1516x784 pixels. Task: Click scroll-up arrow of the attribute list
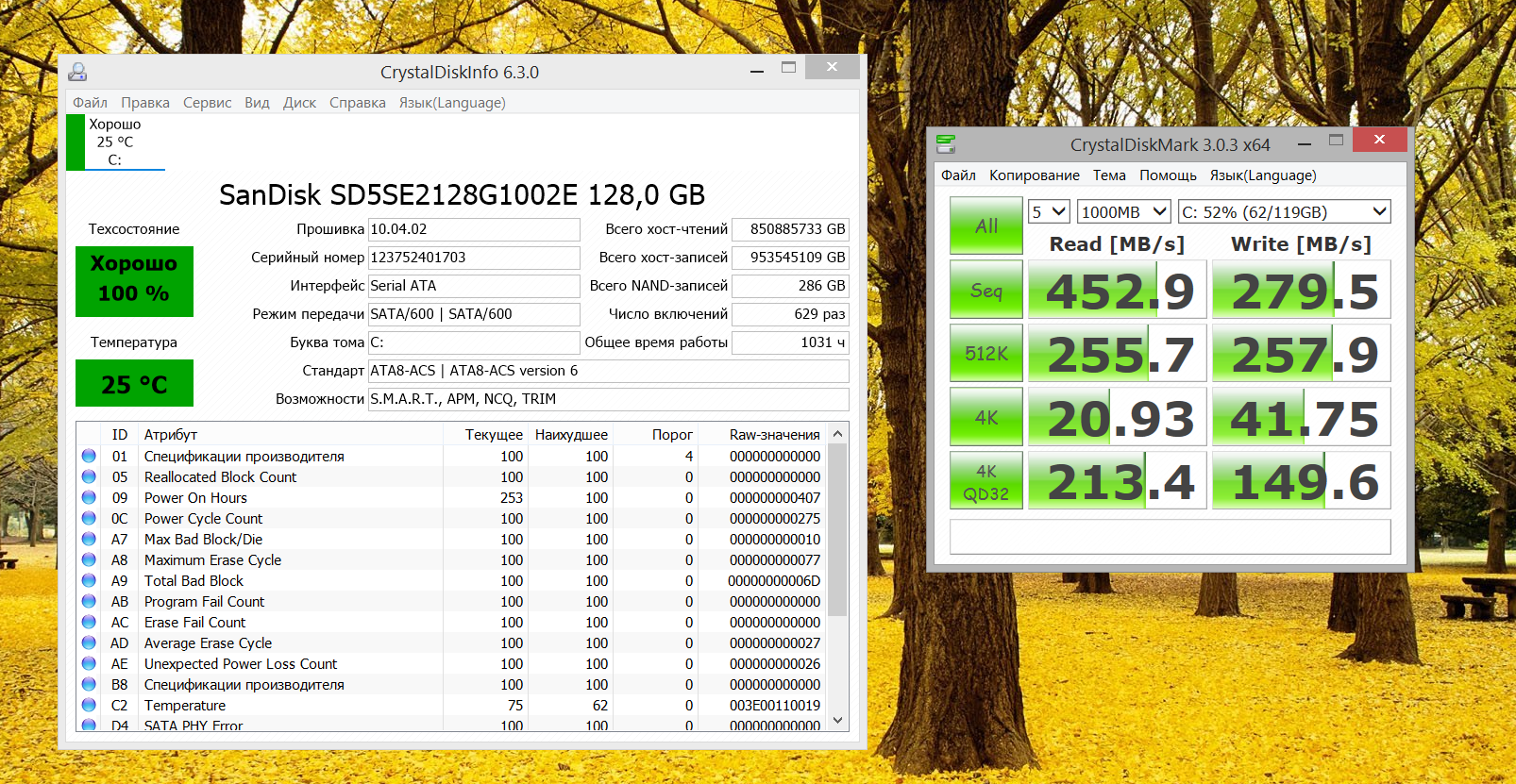(x=837, y=433)
